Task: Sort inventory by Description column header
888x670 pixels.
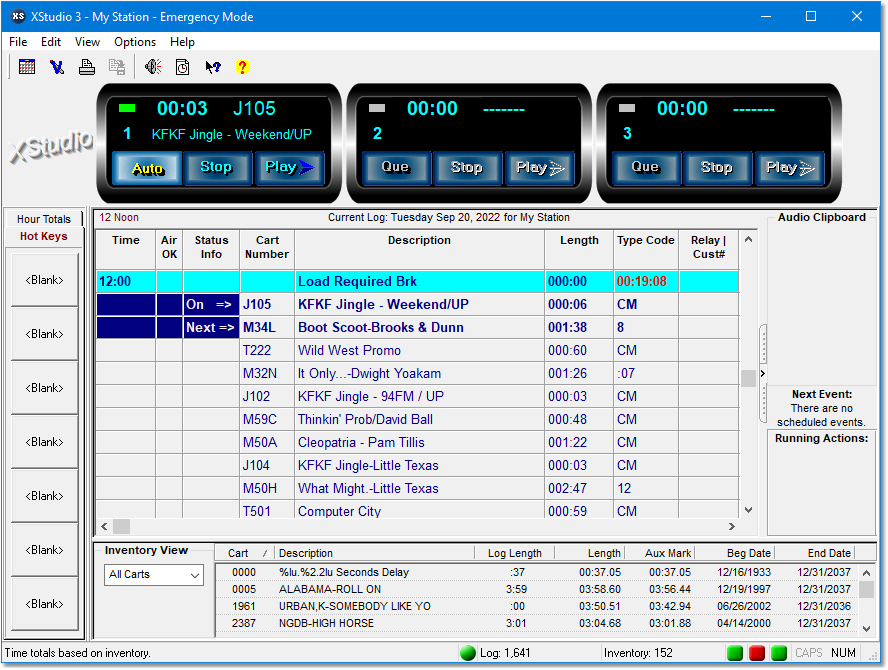Action: click(x=374, y=553)
